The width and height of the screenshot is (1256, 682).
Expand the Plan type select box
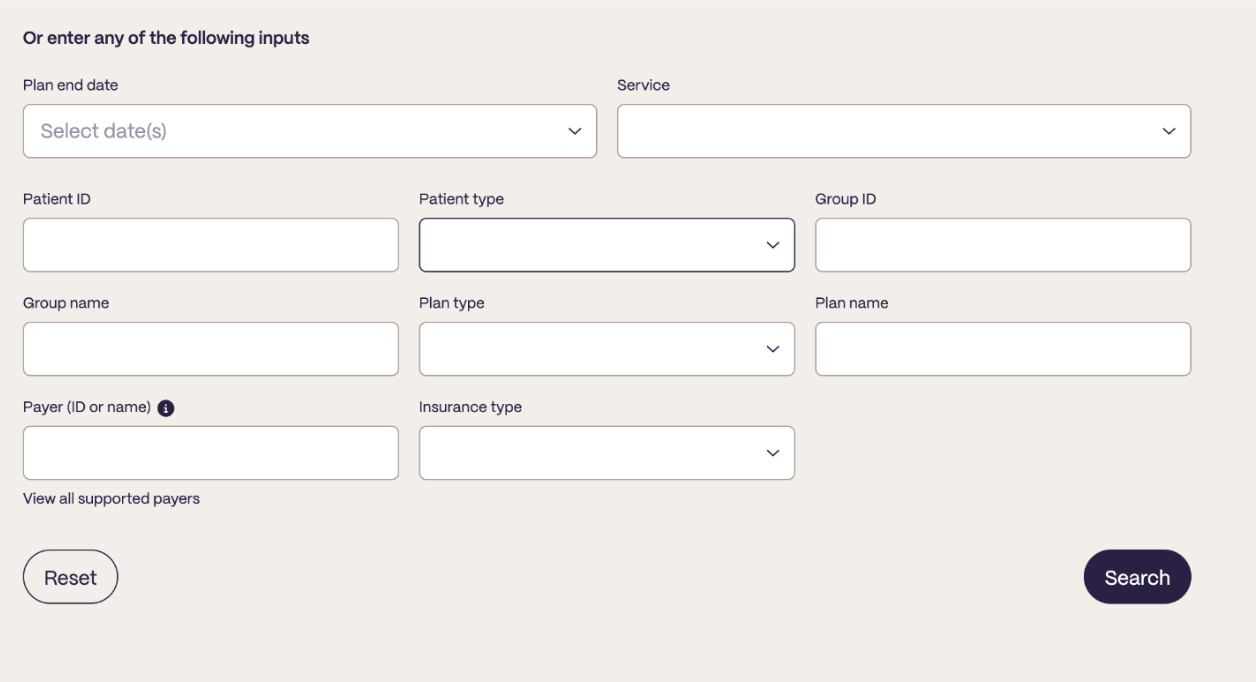coord(607,349)
